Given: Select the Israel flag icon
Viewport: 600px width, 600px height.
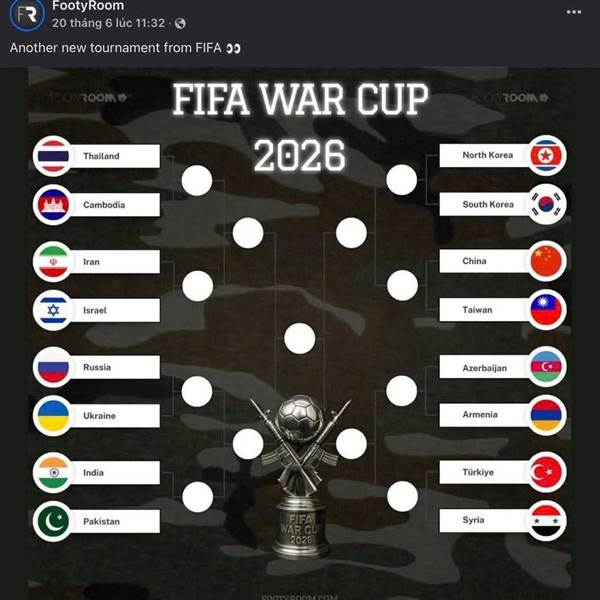Looking at the screenshot, I should click(x=53, y=310).
